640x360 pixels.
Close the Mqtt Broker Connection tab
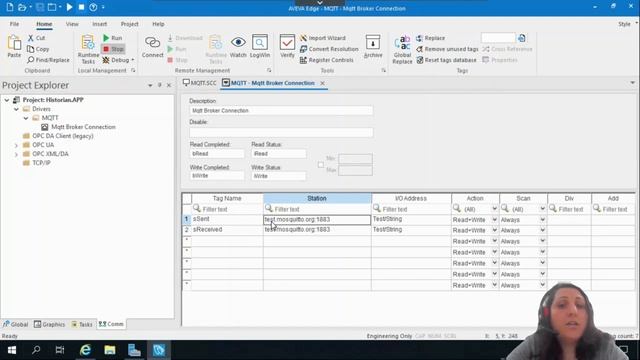point(322,83)
